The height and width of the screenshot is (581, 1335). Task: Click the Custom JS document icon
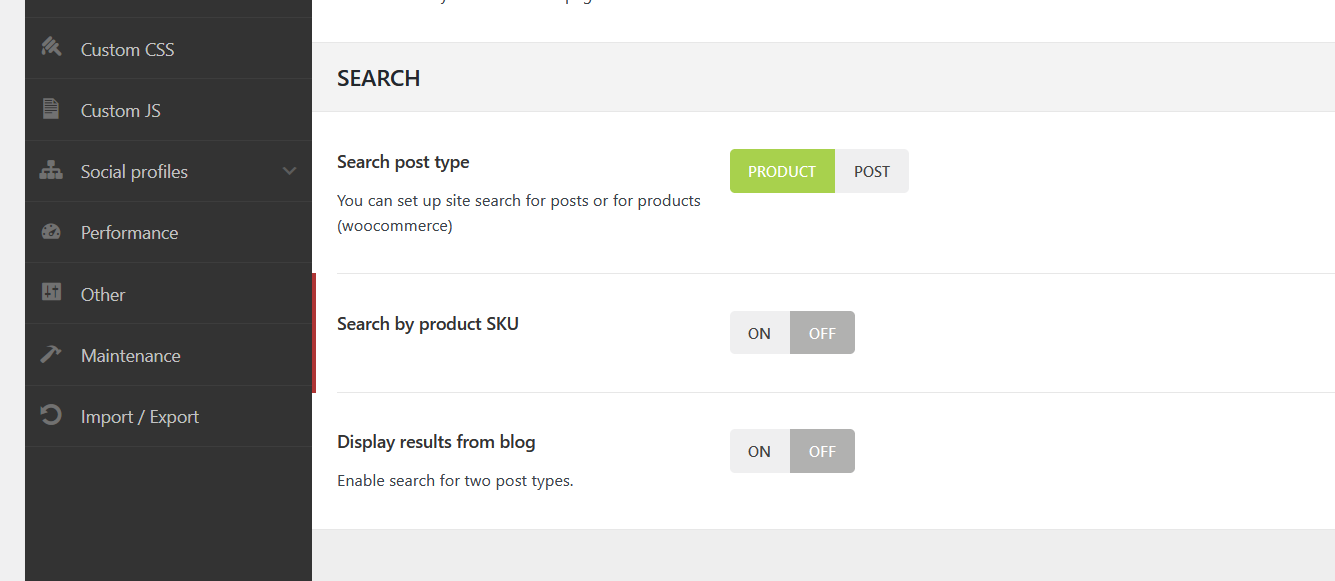51,109
